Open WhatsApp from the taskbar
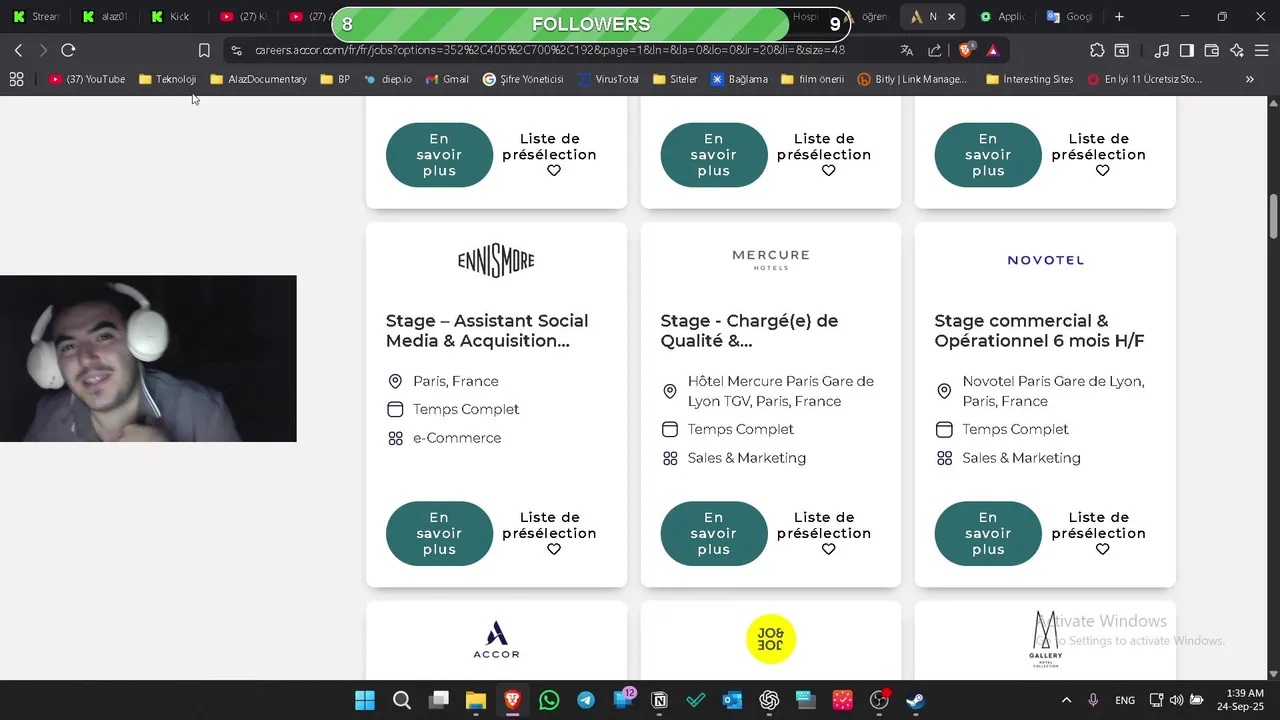This screenshot has width=1280, height=720. 549,700
